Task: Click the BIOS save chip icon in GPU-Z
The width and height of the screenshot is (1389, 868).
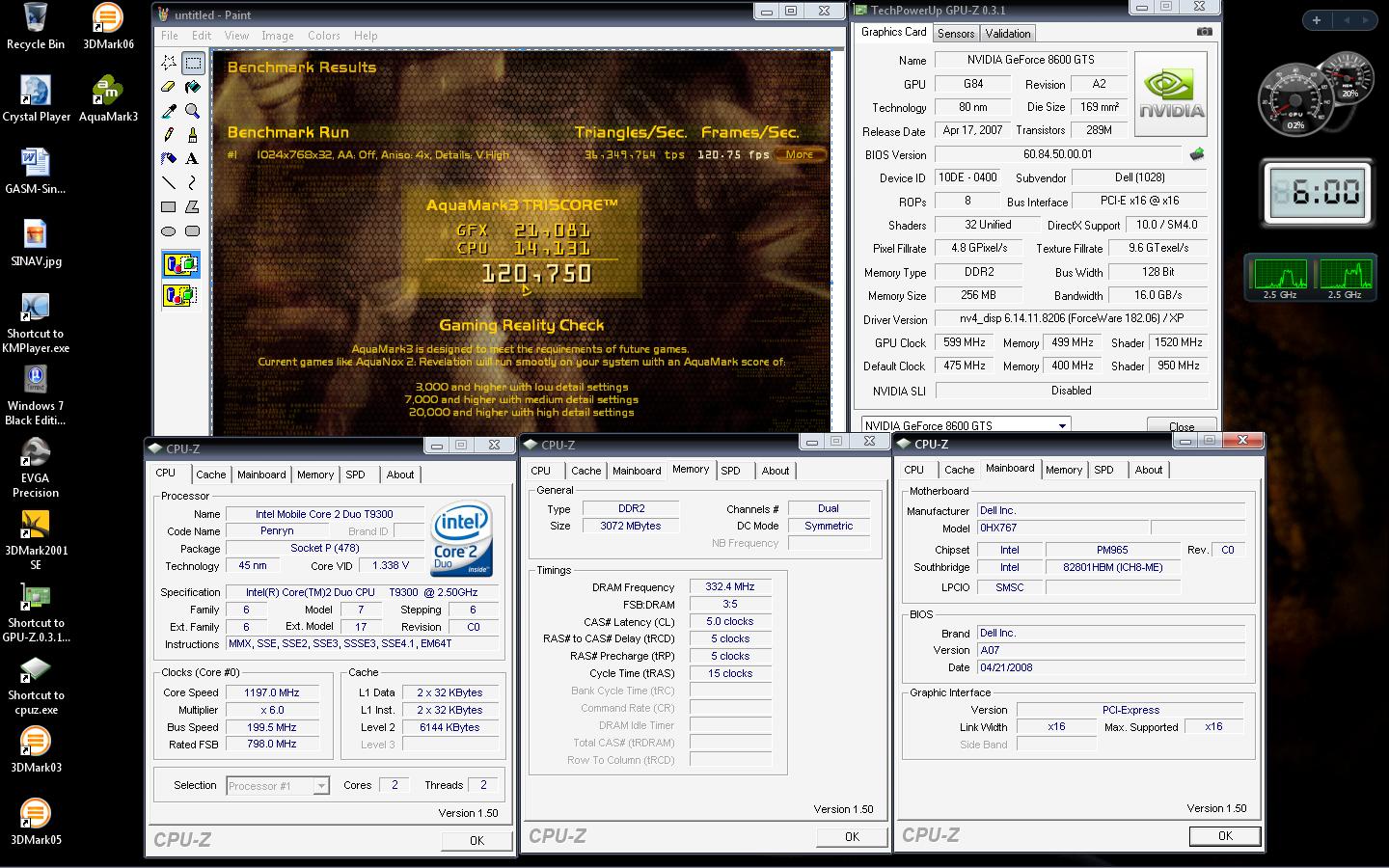Action: 1197,154
